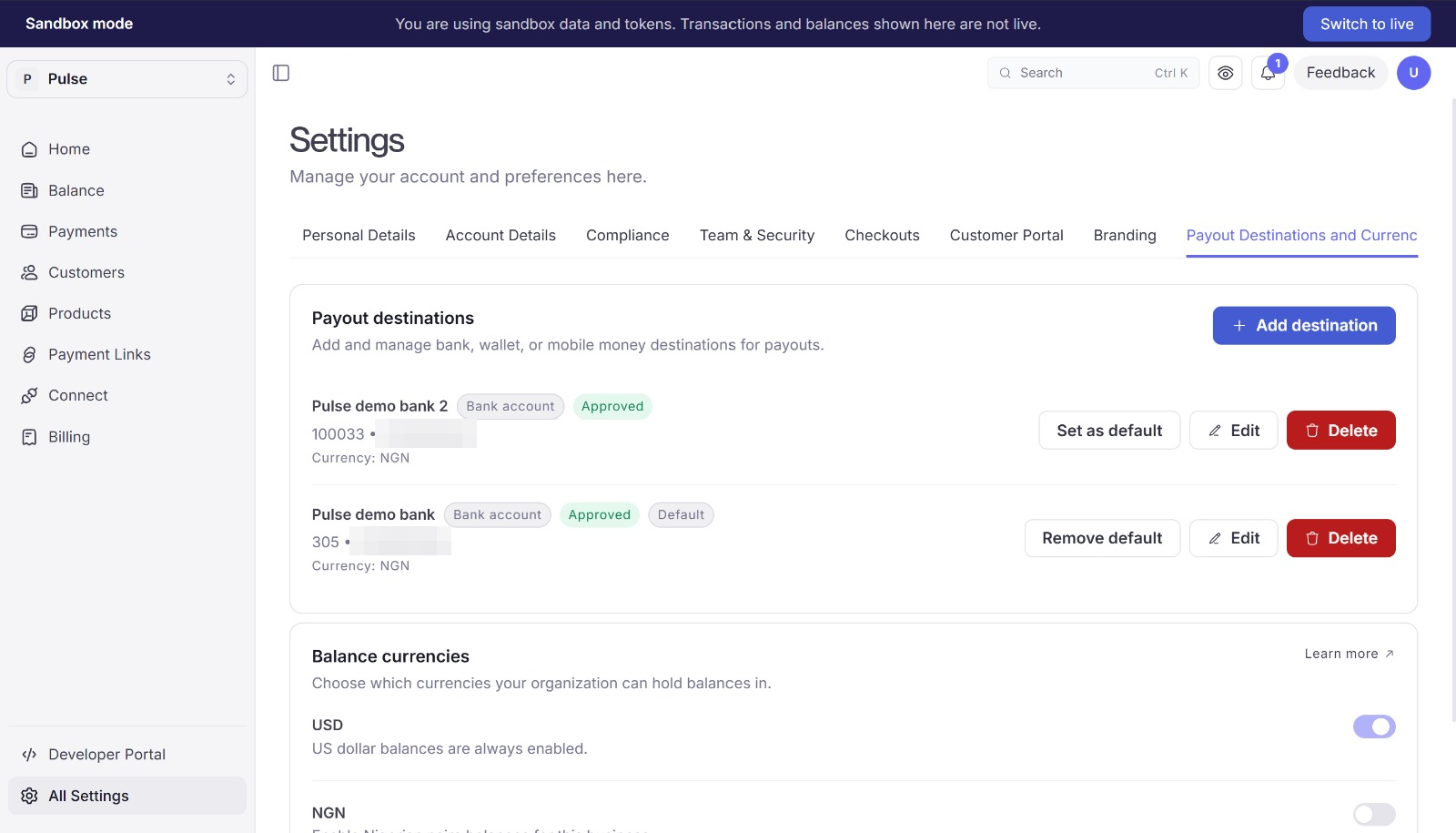Open the Compliance tab

tap(628, 235)
